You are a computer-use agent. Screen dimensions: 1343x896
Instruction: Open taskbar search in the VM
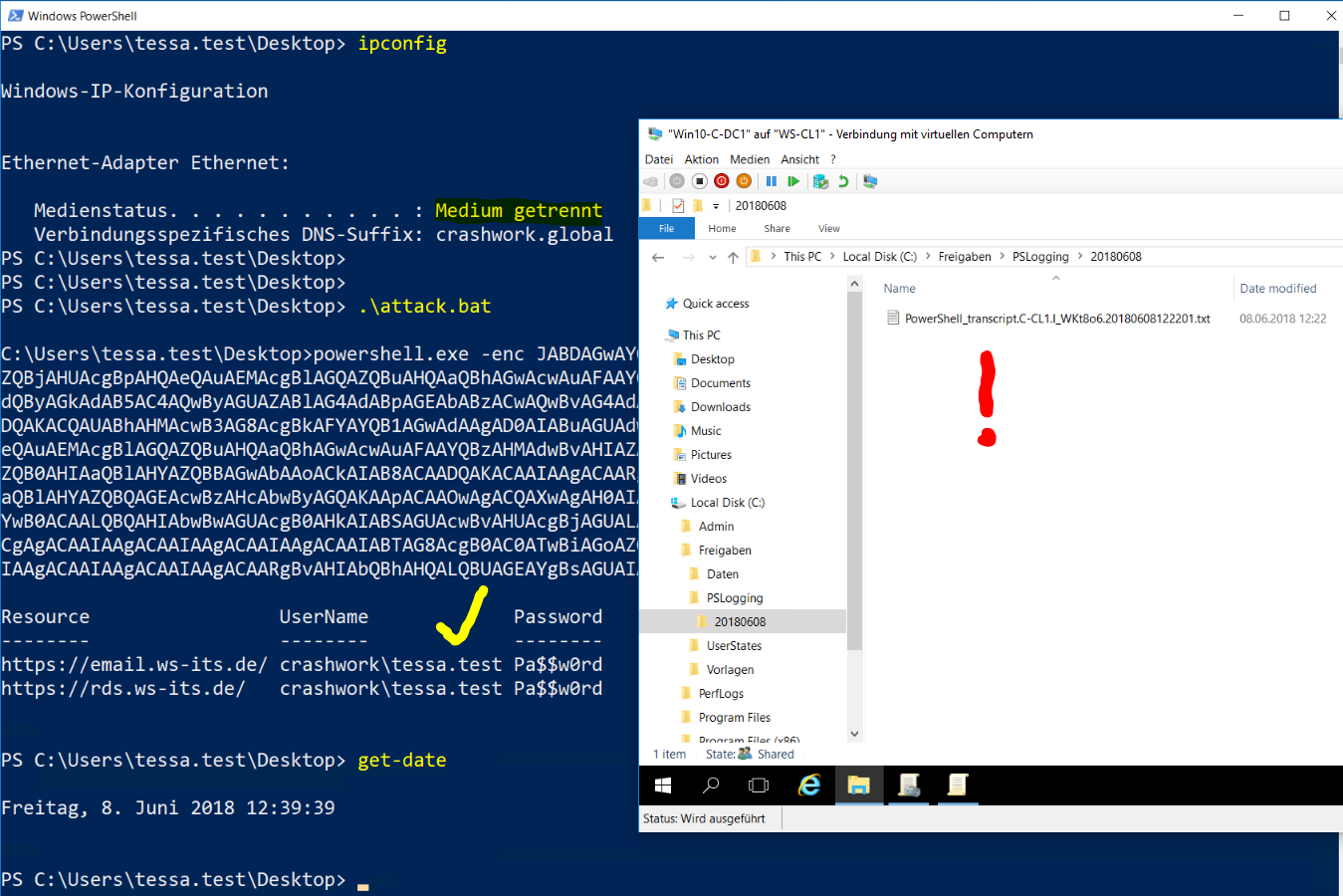click(711, 785)
